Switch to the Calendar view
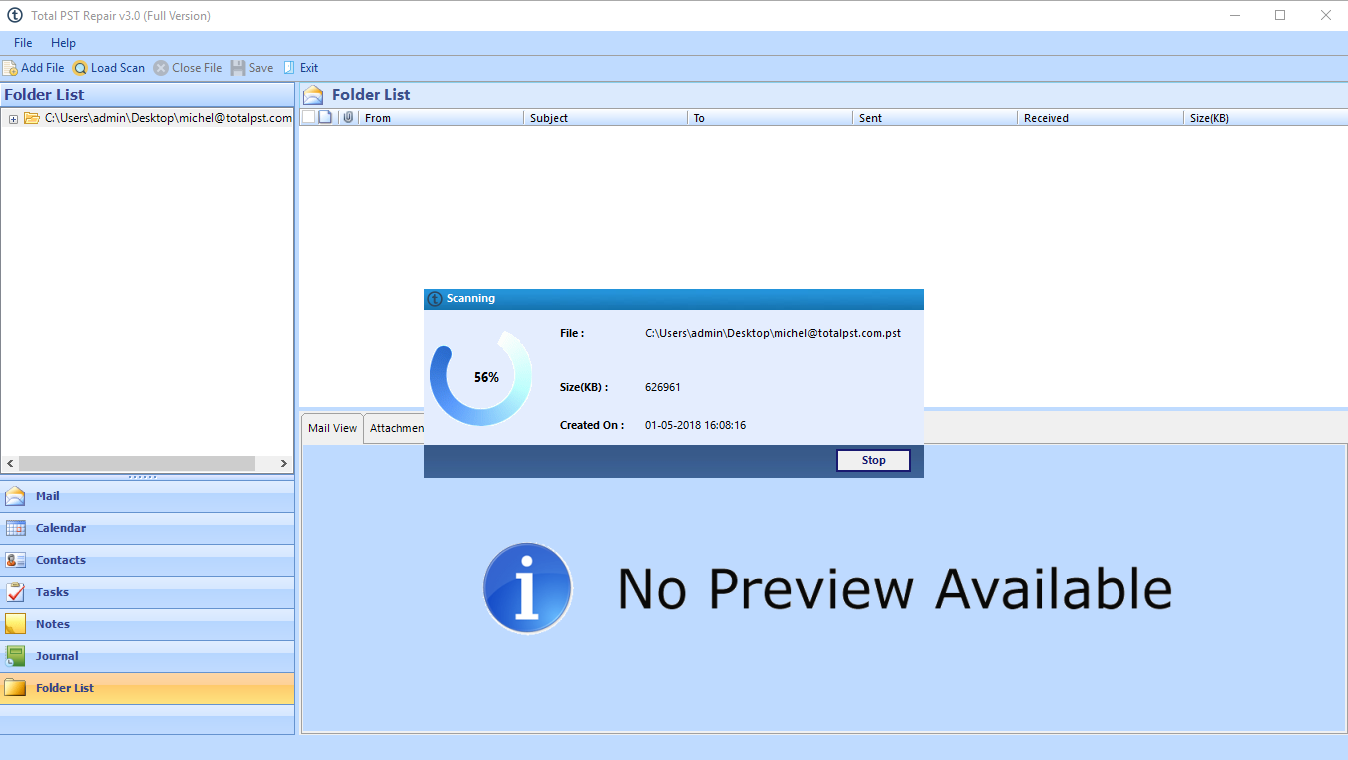The width and height of the screenshot is (1348, 760). pyautogui.click(x=60, y=528)
